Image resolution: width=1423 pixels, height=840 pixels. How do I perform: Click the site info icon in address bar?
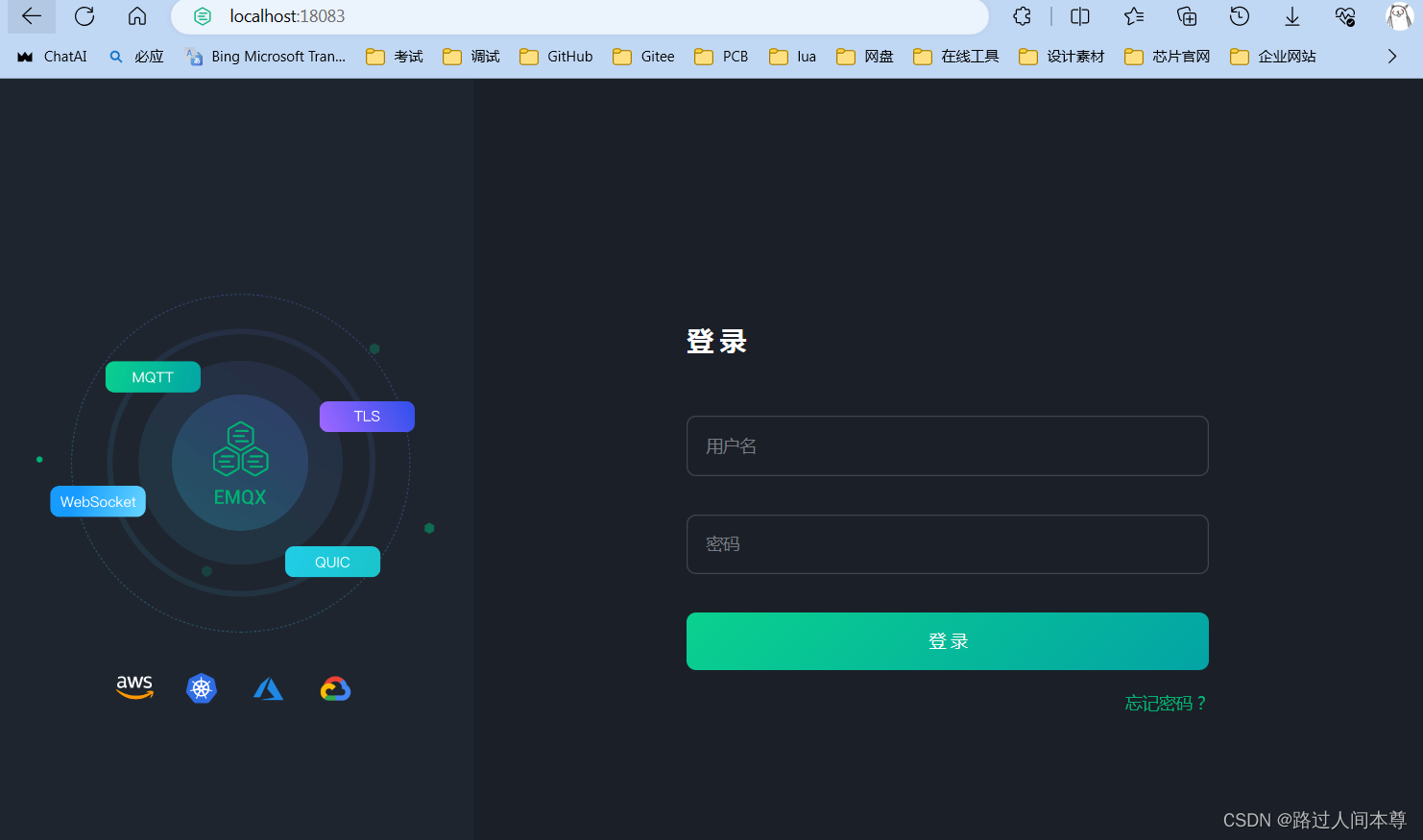point(202,16)
